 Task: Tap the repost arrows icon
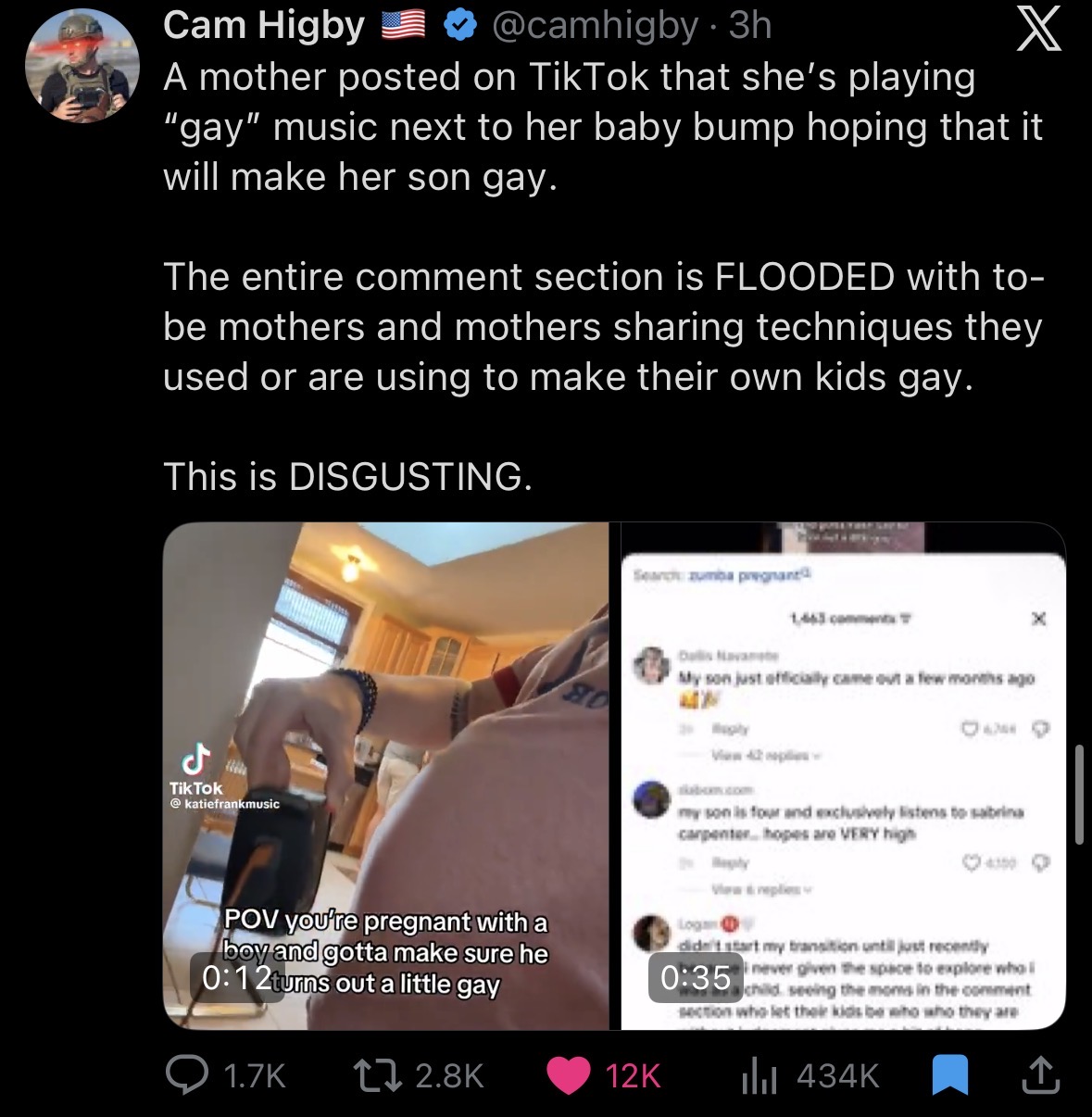378,1074
